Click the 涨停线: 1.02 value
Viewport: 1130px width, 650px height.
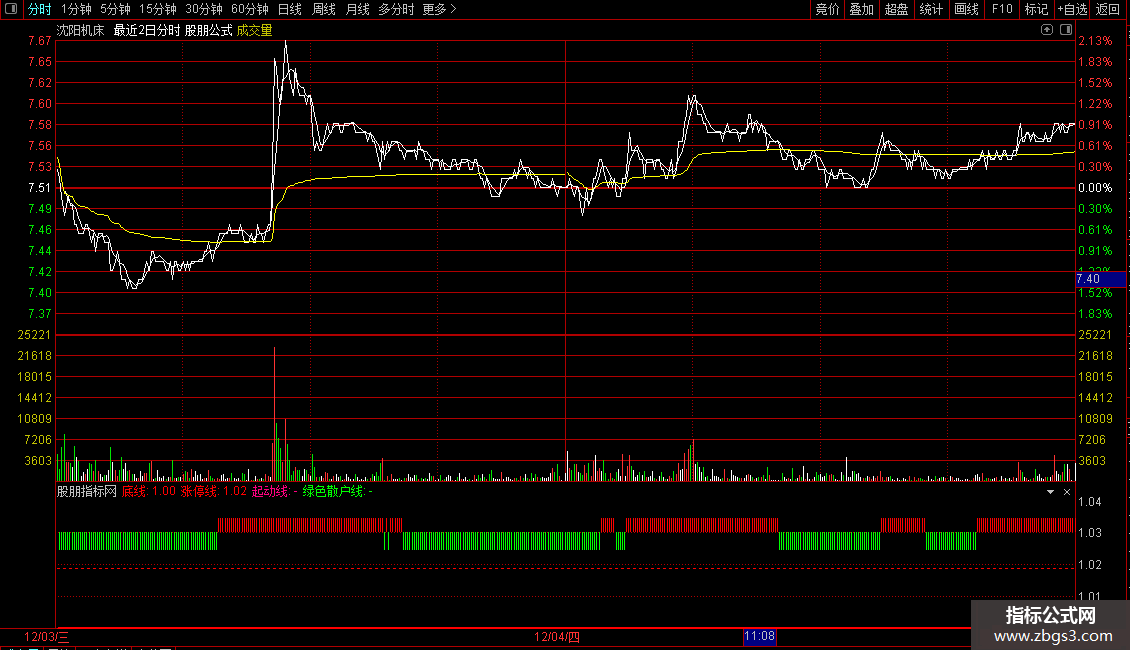(213, 491)
